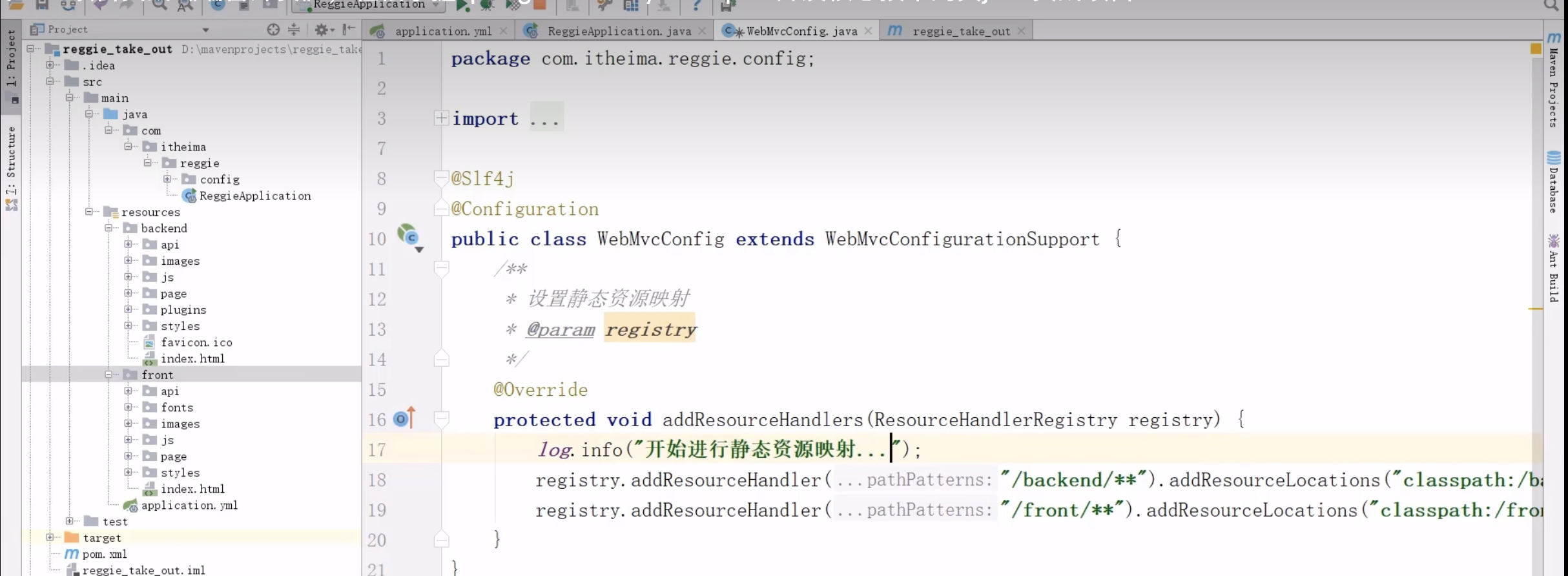The image size is (1568, 576).
Task: Collapse the annotation fold marker at line 8
Action: point(441,178)
